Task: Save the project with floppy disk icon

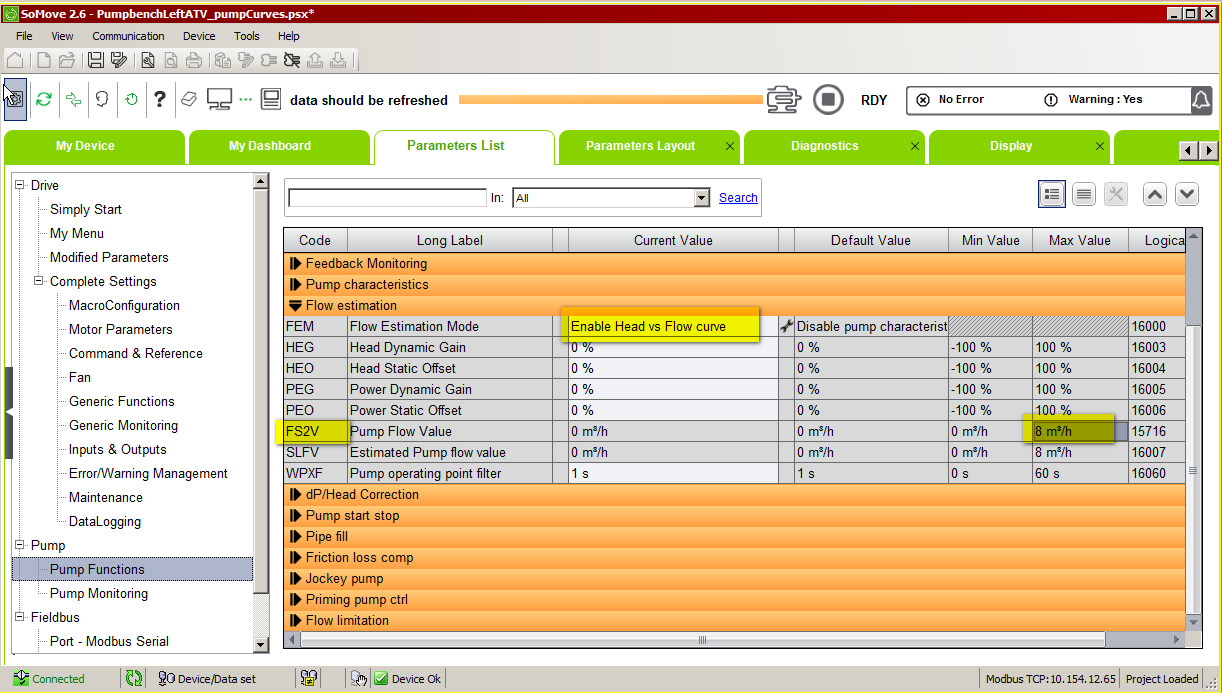Action: [x=95, y=60]
